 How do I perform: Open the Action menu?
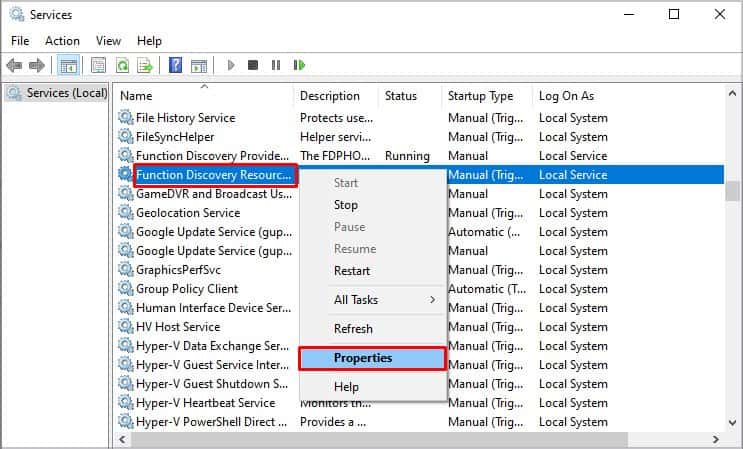coord(62,41)
